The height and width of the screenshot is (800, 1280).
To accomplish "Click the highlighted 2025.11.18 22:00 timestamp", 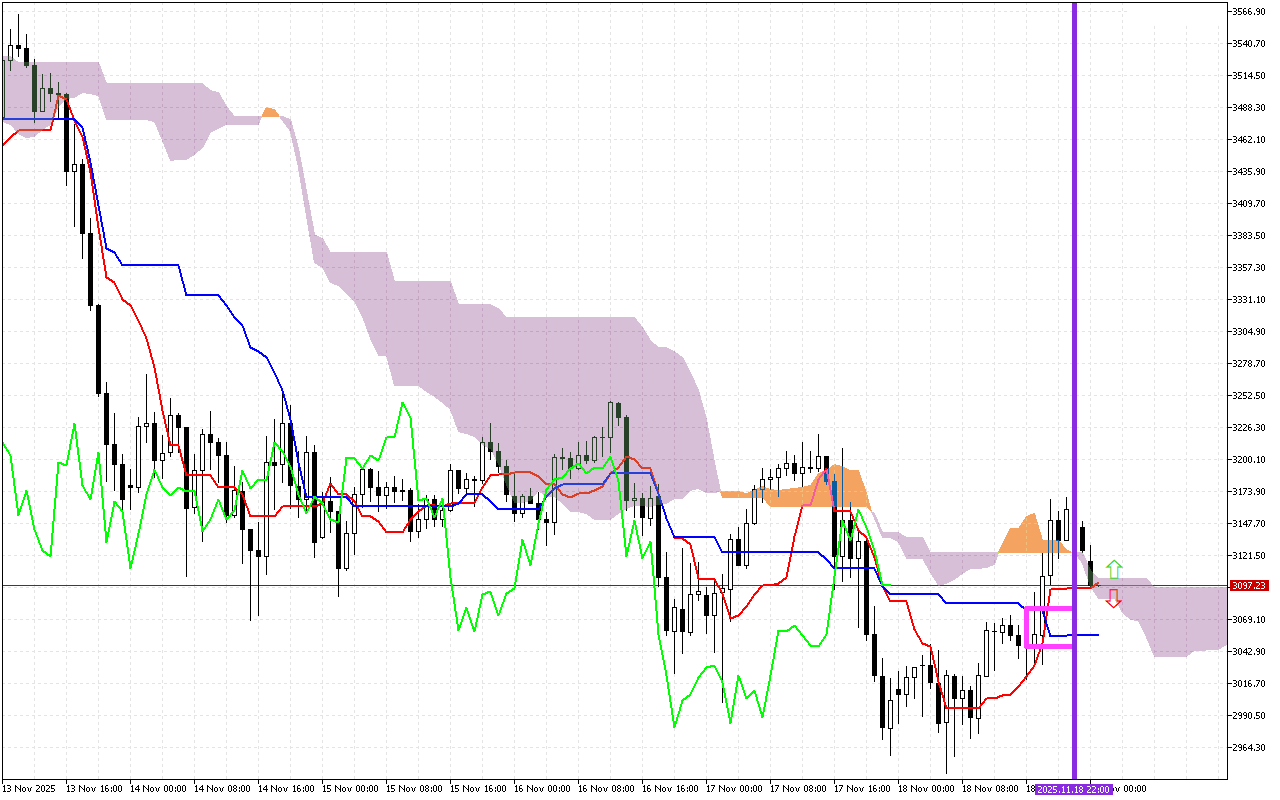I will pos(1072,788).
